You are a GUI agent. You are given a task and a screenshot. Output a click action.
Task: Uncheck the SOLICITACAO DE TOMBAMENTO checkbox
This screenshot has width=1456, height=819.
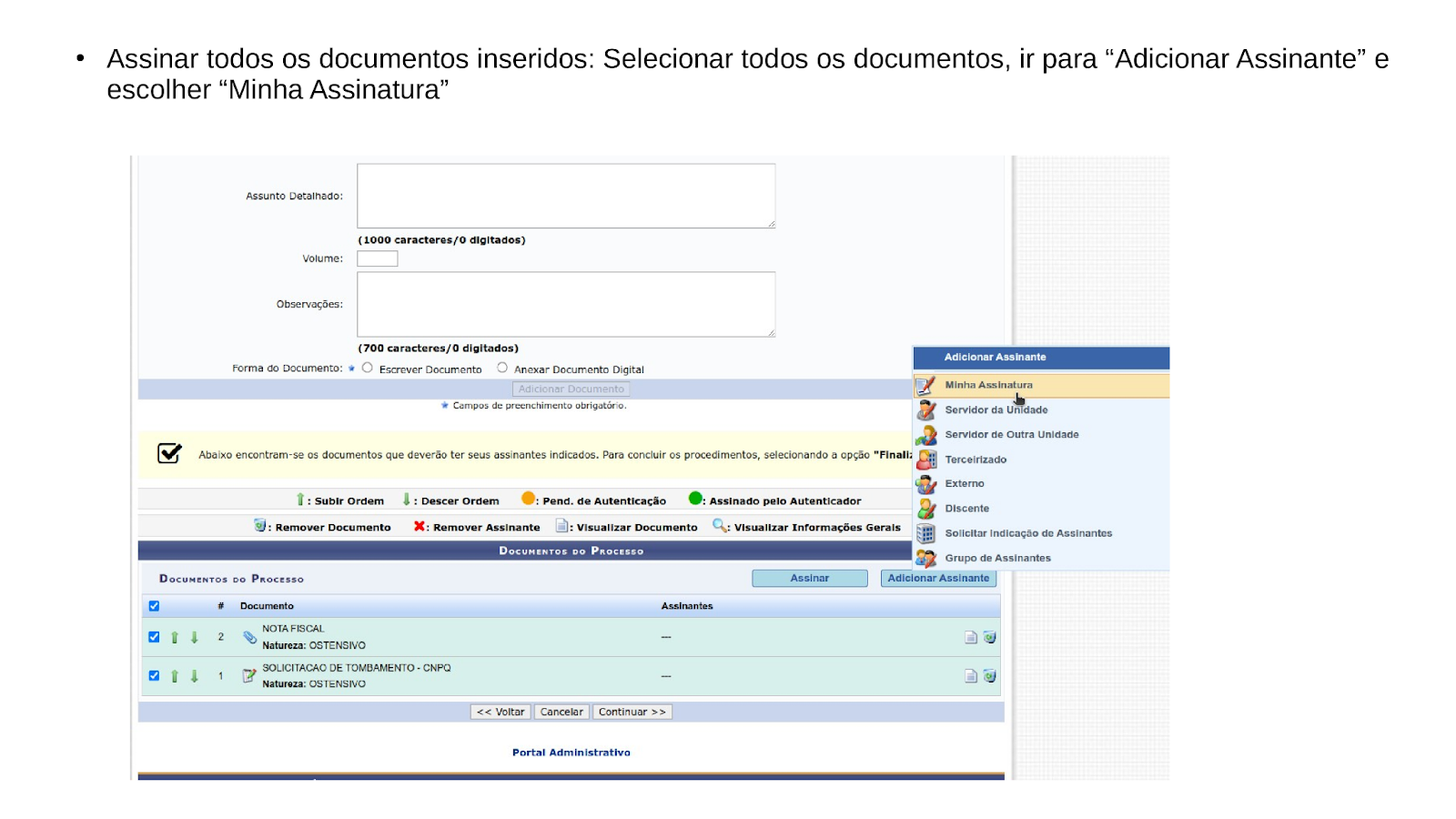(x=154, y=676)
